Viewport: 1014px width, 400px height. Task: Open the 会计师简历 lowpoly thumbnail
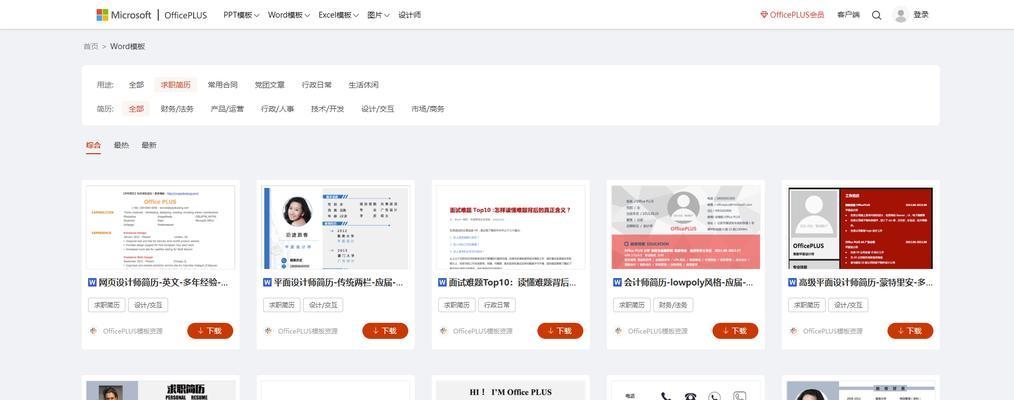coord(685,227)
